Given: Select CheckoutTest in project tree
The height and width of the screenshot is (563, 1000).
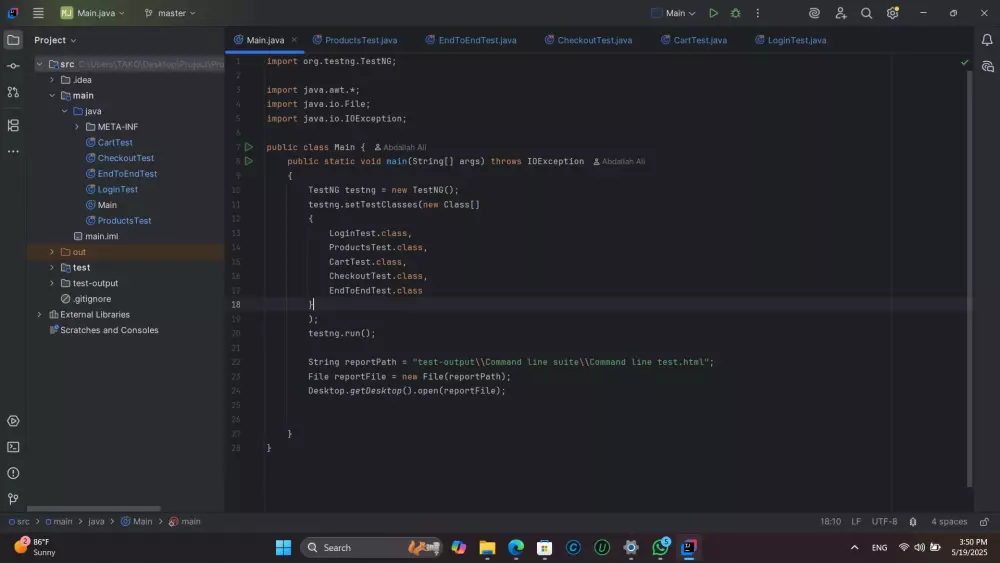Looking at the screenshot, I should pos(126,158).
